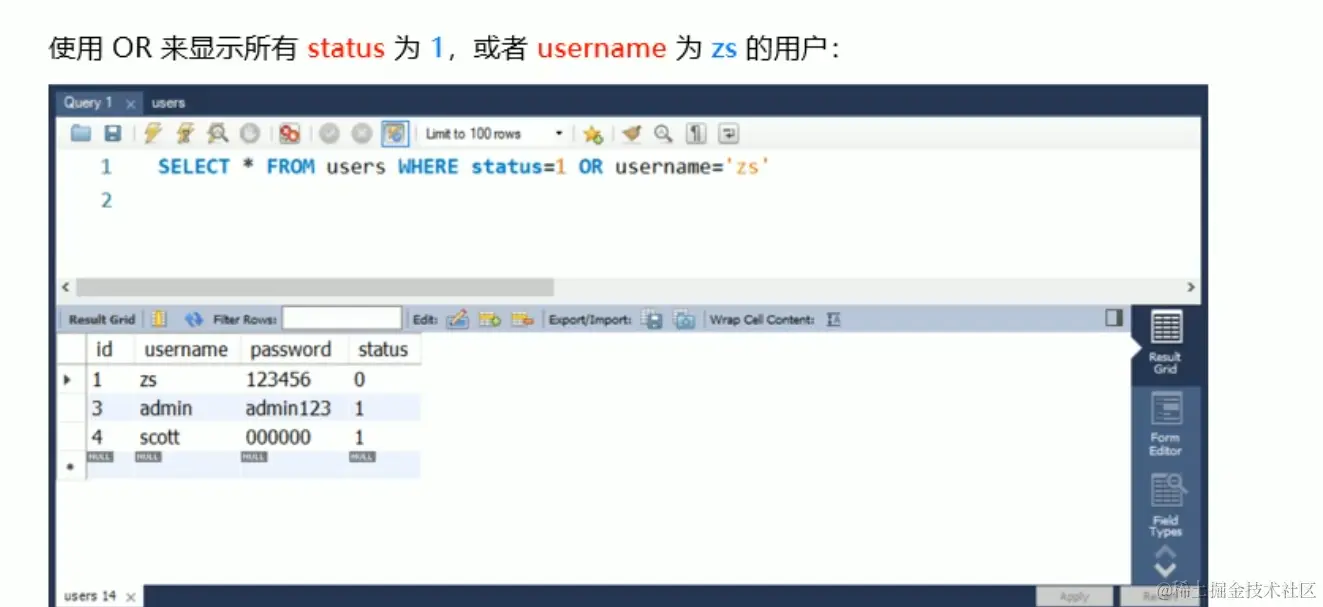Sort by the password column header
Image resolution: width=1323 pixels, height=607 pixels.
tap(291, 349)
